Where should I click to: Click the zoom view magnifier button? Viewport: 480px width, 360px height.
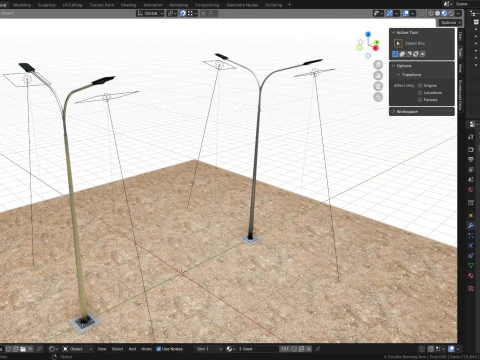tap(378, 65)
